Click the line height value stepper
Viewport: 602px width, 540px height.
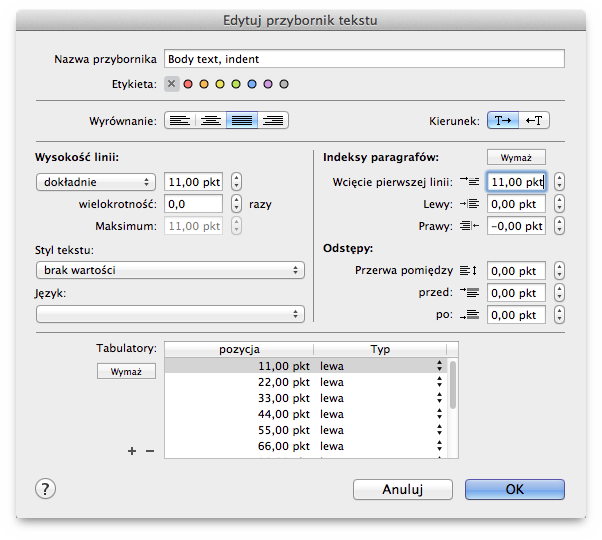236,182
